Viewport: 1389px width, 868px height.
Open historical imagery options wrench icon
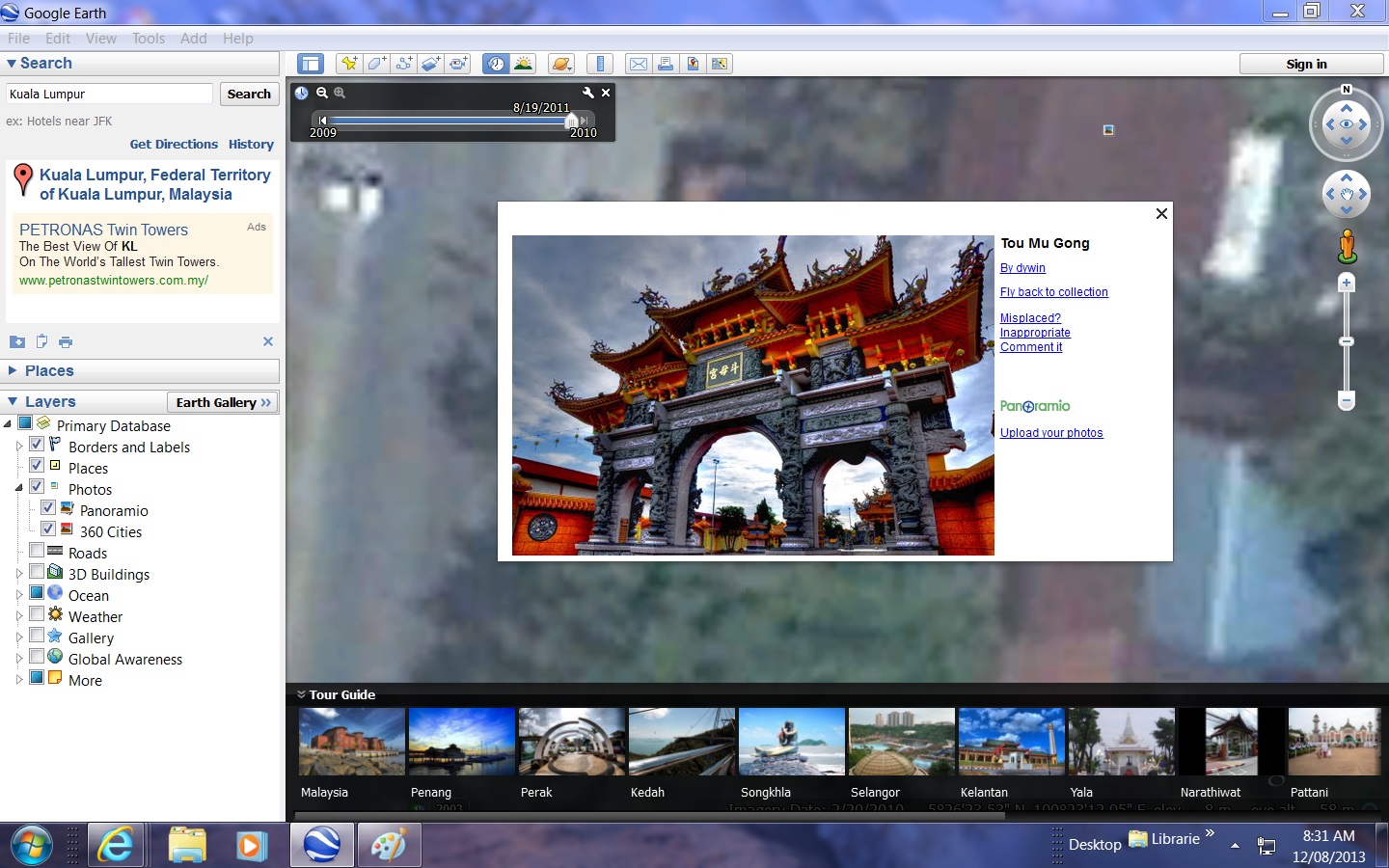[587, 93]
